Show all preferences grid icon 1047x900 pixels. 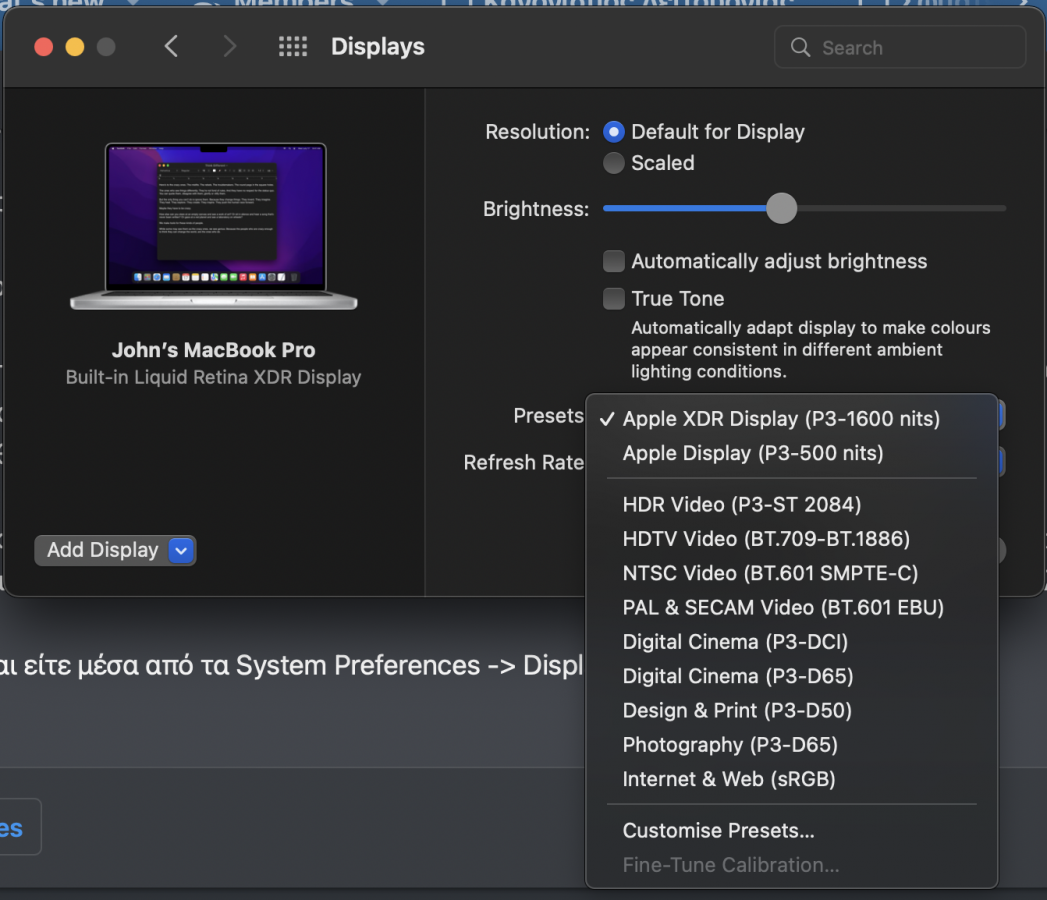tap(292, 47)
